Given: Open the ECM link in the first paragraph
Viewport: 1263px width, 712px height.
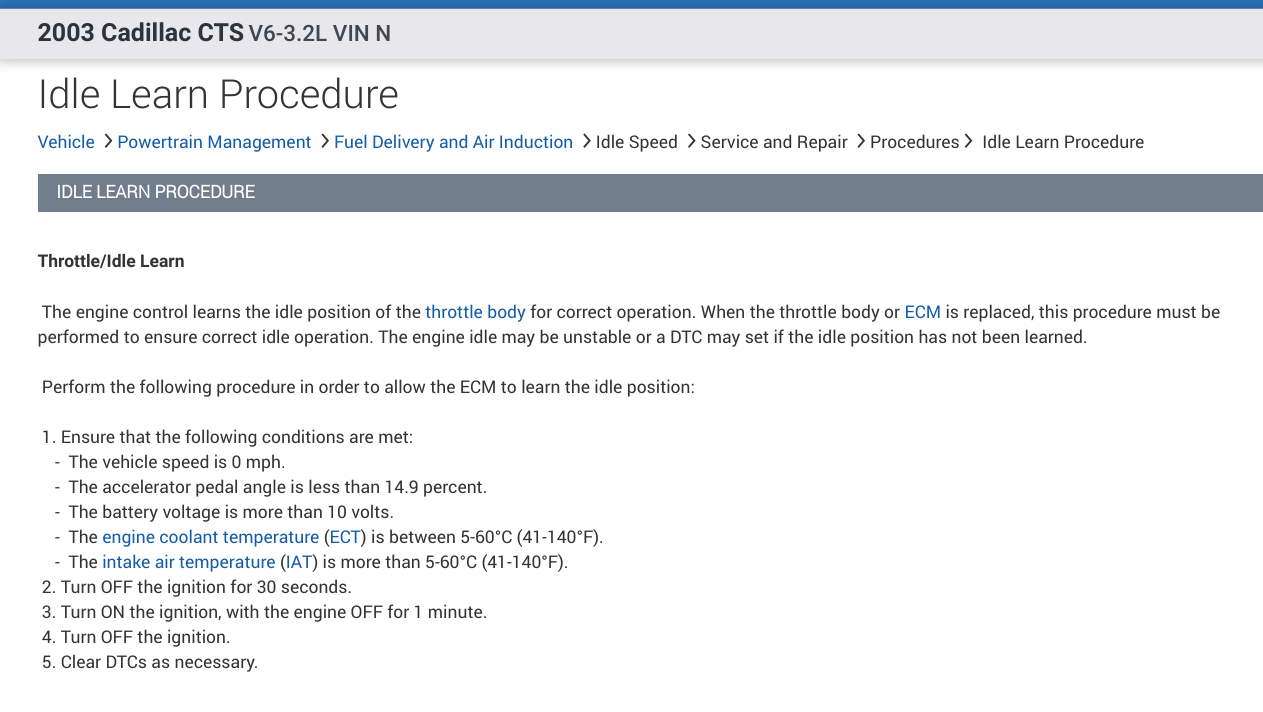Looking at the screenshot, I should (922, 312).
